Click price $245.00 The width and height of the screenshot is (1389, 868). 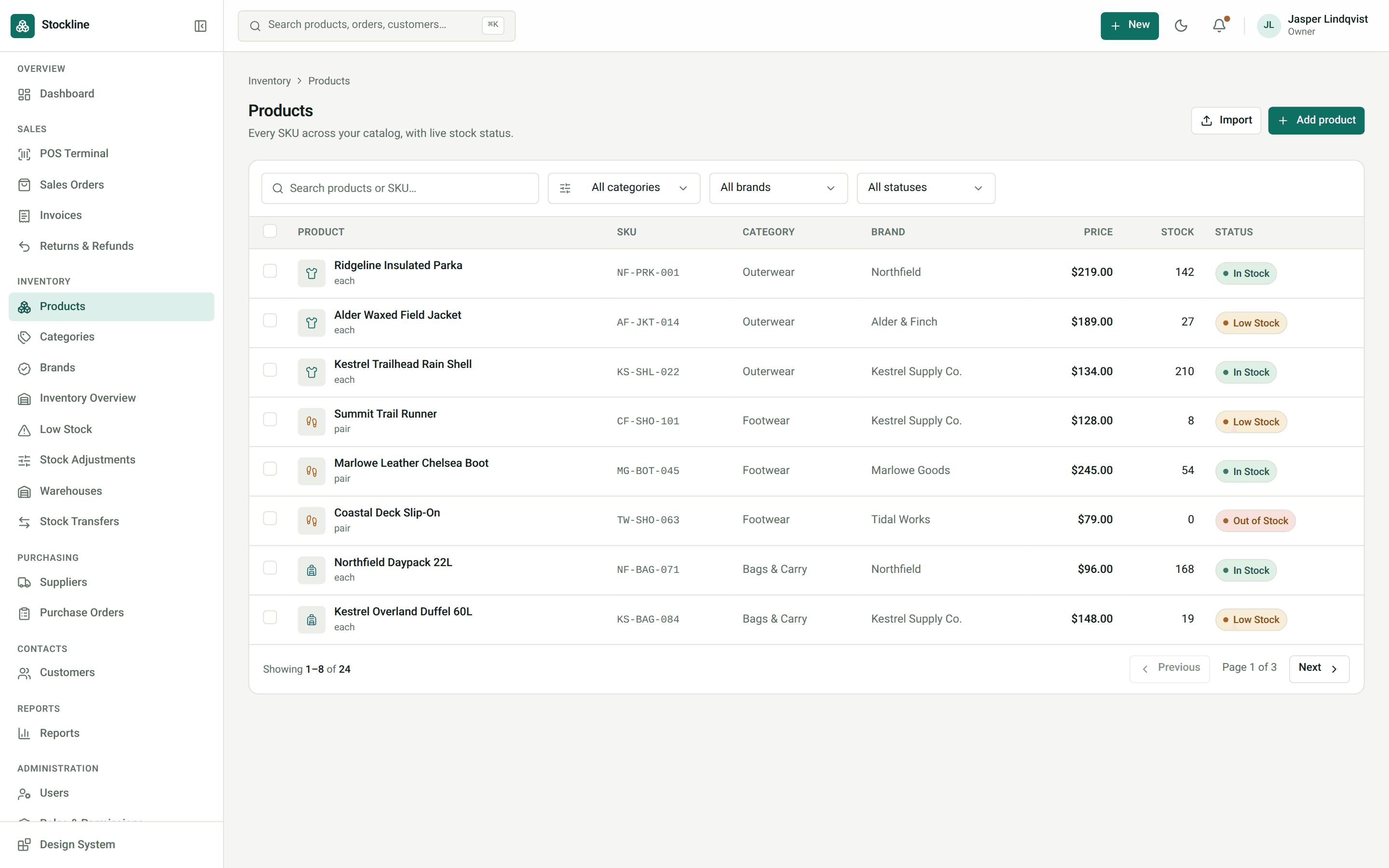1091,470
